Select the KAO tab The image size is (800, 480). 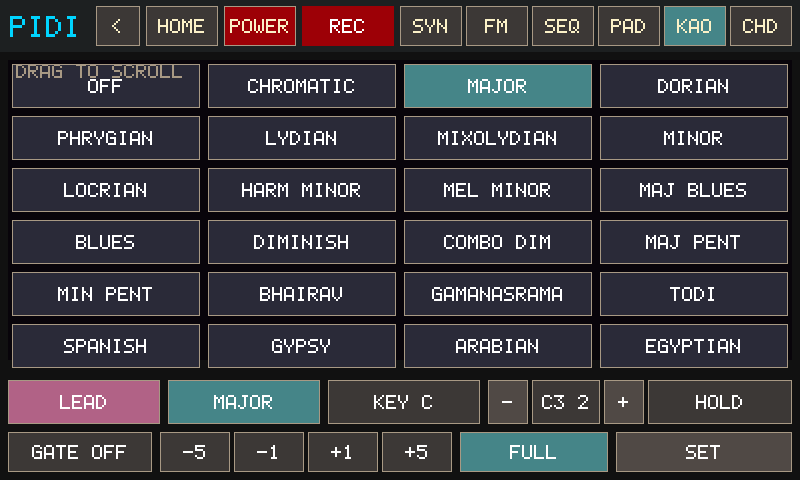click(x=695, y=26)
